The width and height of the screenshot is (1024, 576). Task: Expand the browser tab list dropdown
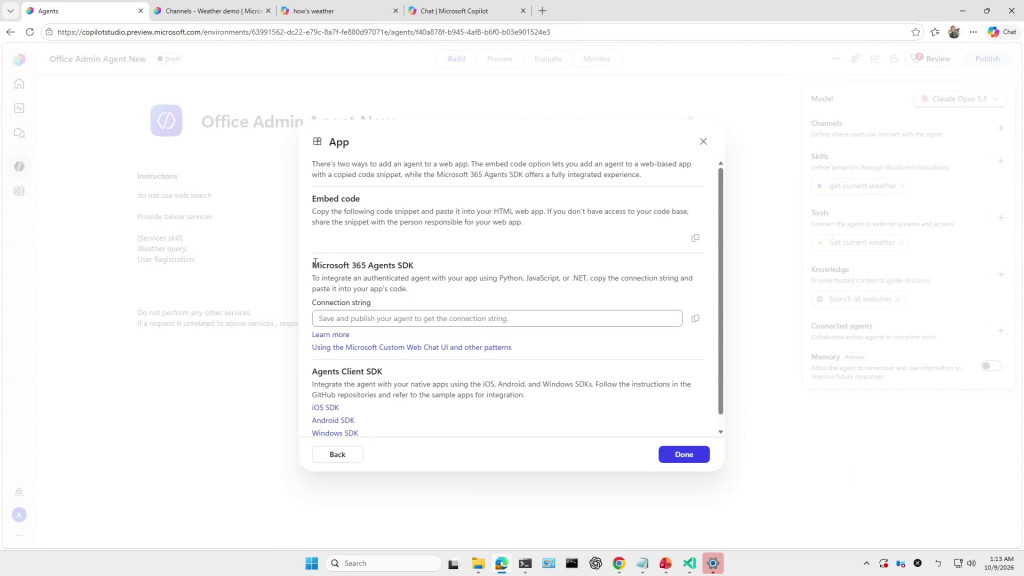tap(10, 11)
